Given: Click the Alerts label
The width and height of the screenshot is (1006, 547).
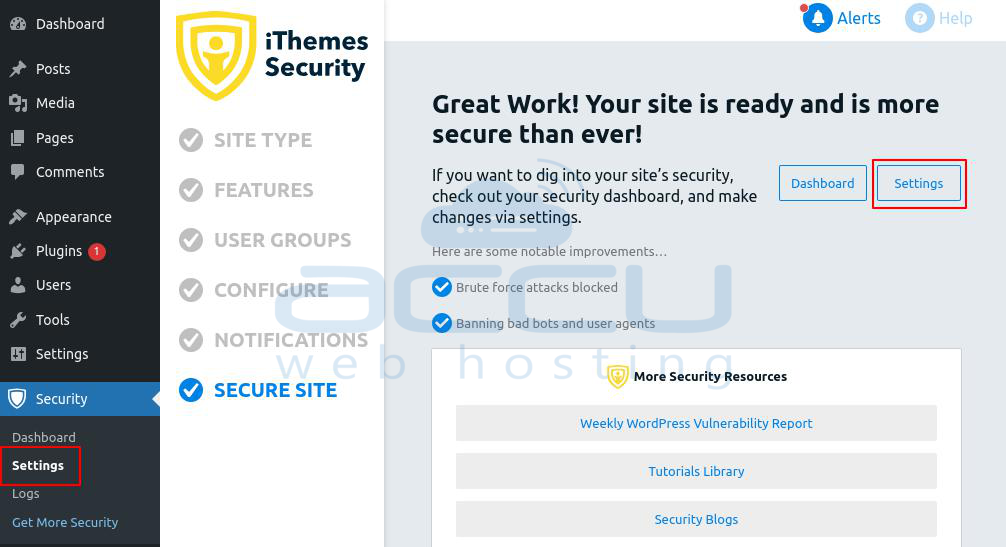Looking at the screenshot, I should click(x=858, y=19).
